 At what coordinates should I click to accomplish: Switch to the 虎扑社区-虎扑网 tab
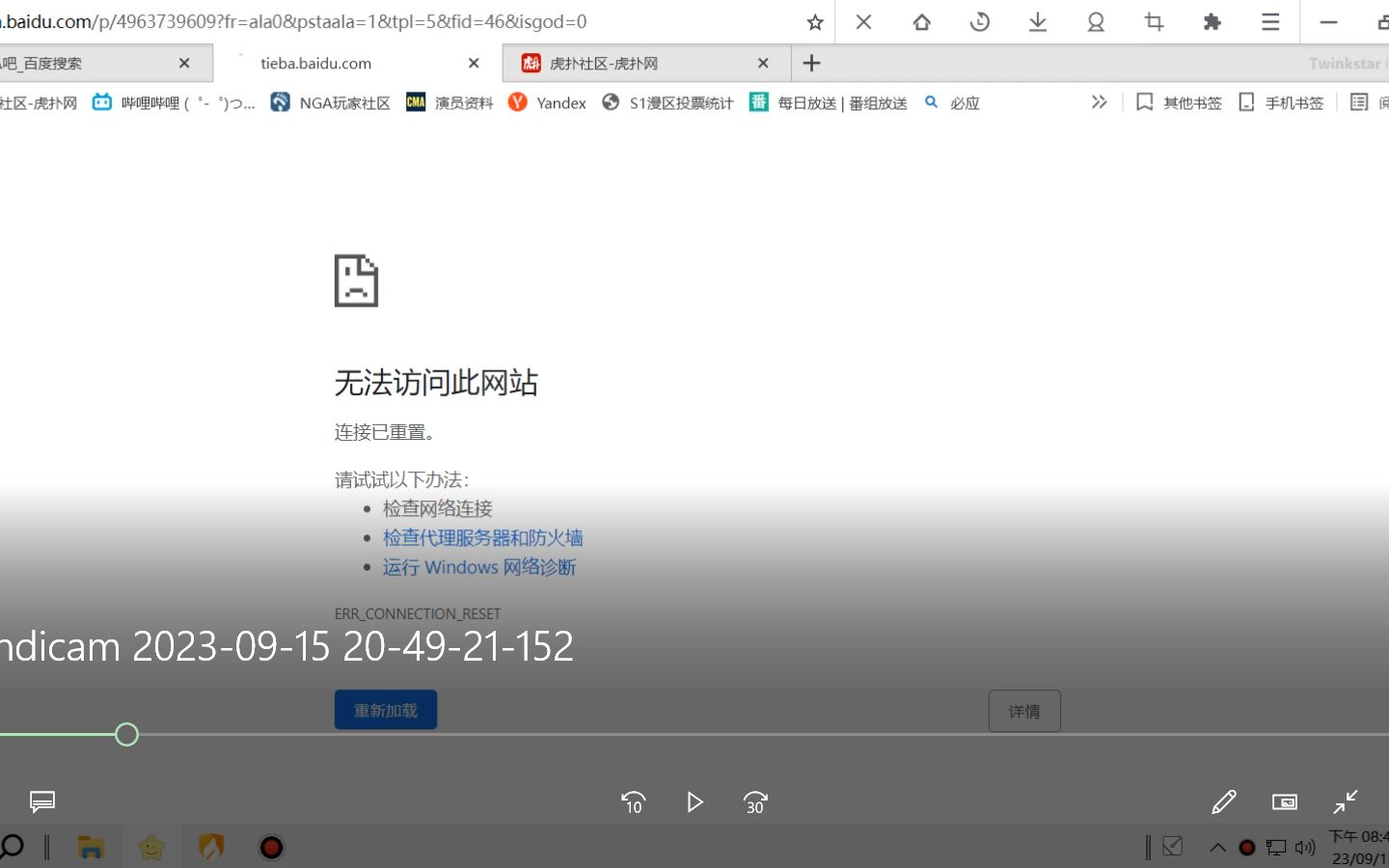644,63
